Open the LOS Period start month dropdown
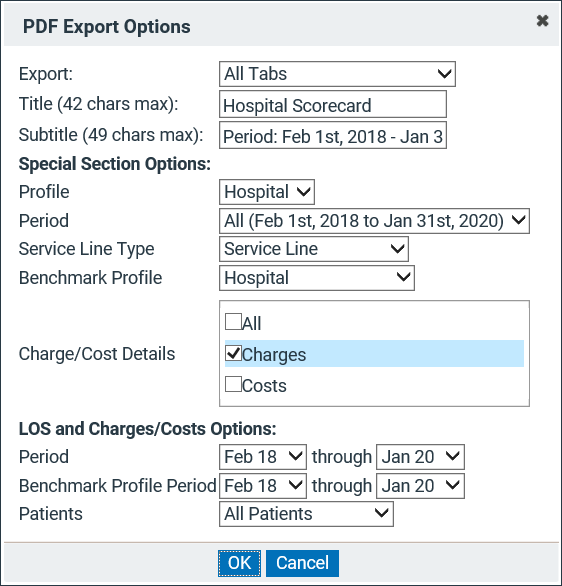 (x=263, y=457)
